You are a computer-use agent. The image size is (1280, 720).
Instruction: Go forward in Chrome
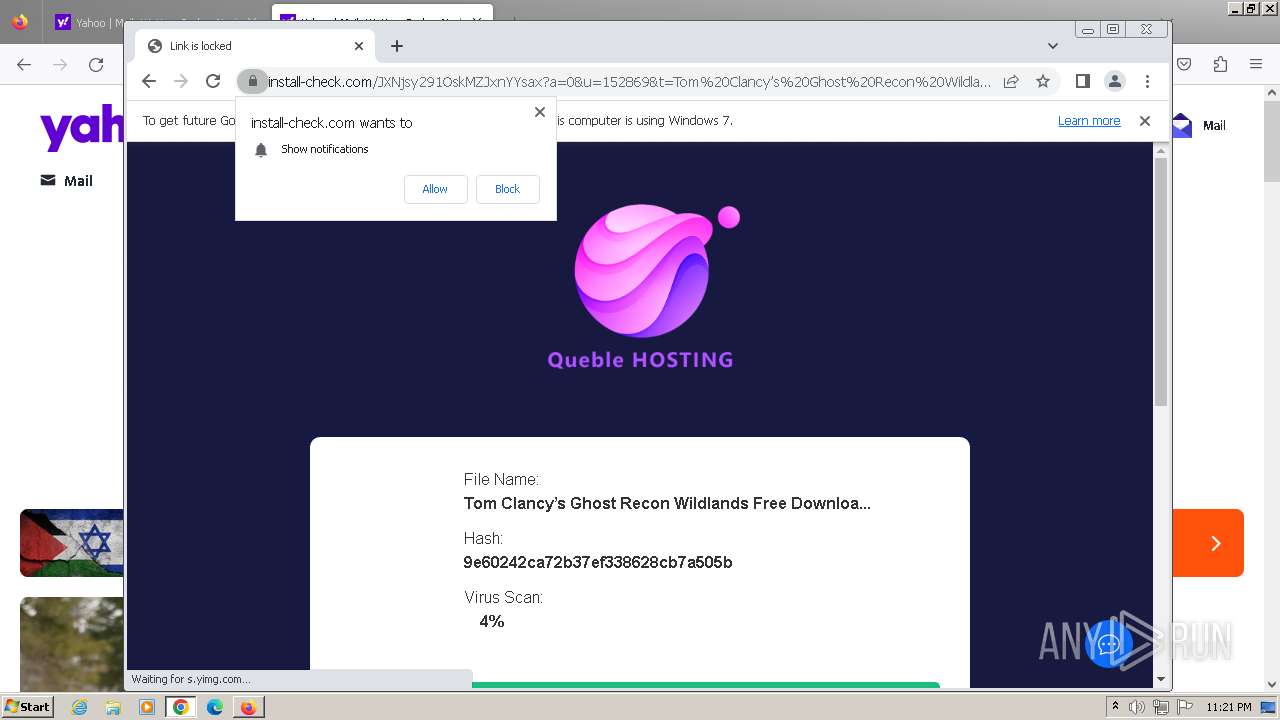click(181, 81)
